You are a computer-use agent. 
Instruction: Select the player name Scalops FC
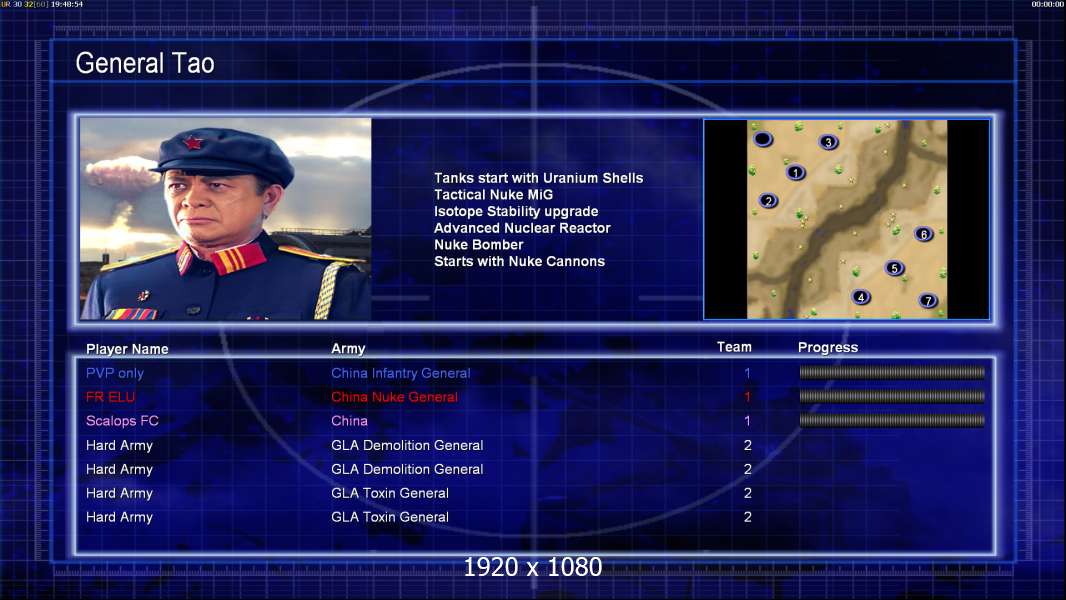[122, 421]
